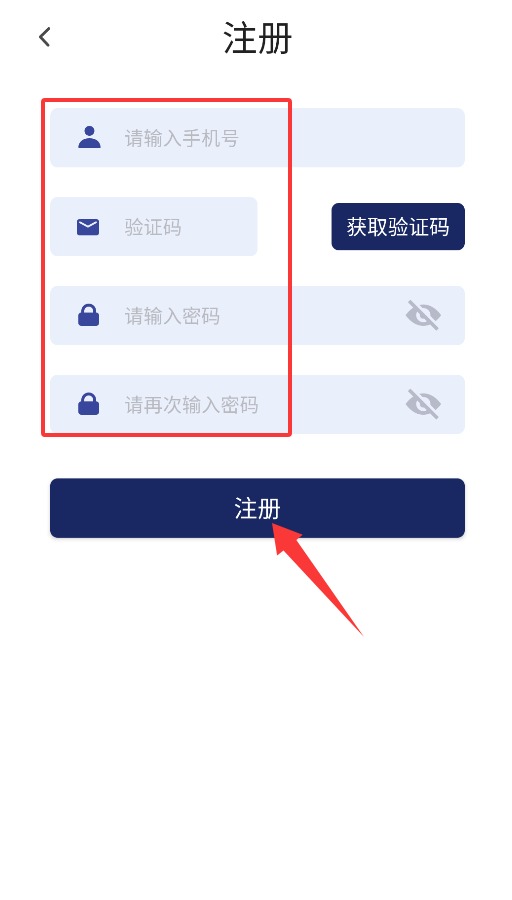Click the 注册 page title at top
This screenshot has height=900, width=512.
[258, 38]
